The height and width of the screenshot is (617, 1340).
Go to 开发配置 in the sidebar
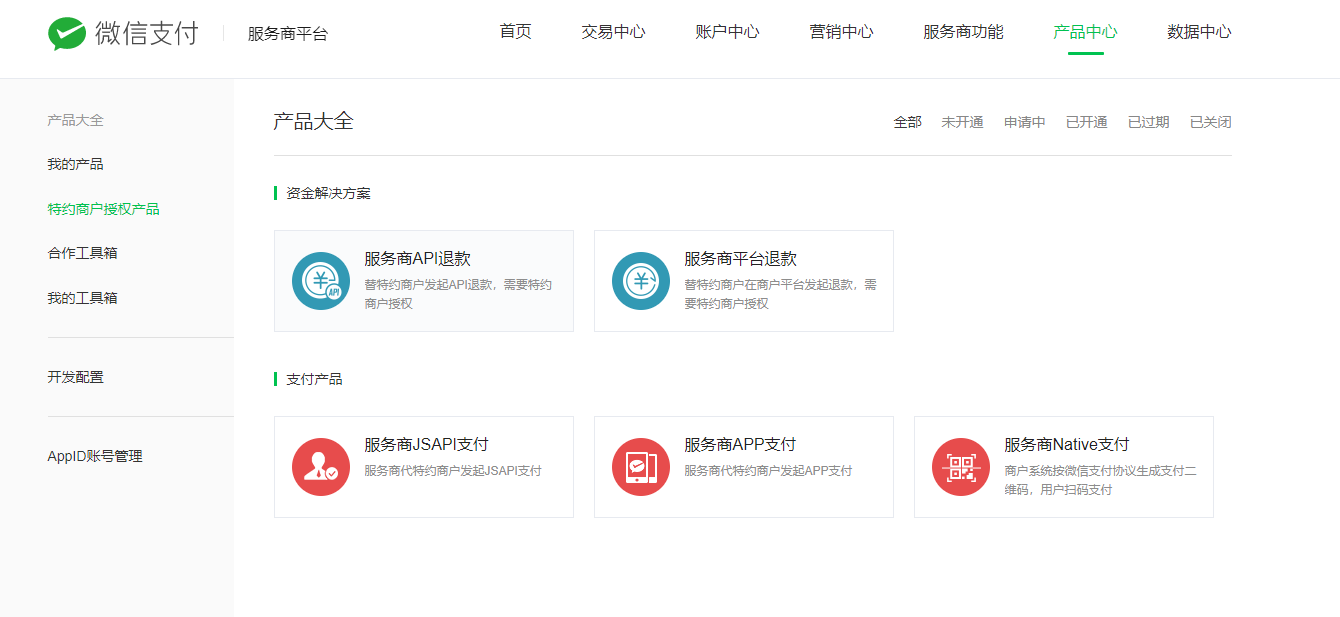coord(75,377)
